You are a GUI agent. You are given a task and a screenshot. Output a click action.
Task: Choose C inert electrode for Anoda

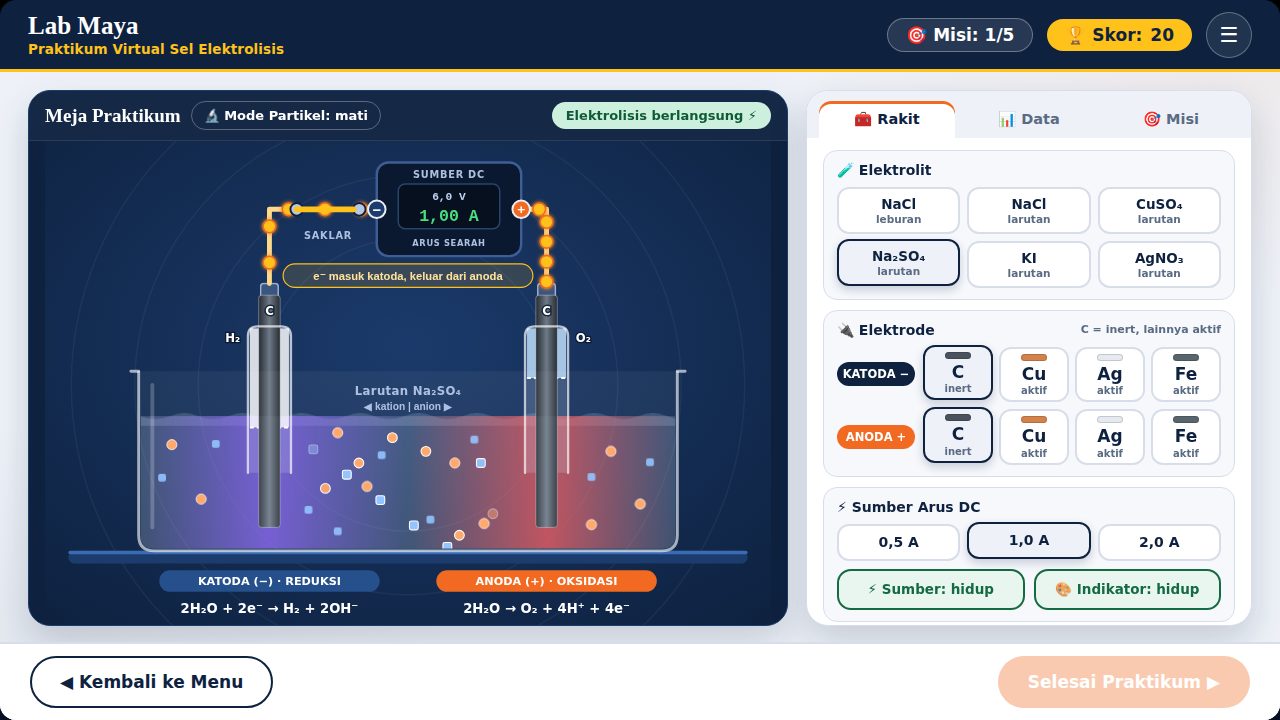pos(958,435)
